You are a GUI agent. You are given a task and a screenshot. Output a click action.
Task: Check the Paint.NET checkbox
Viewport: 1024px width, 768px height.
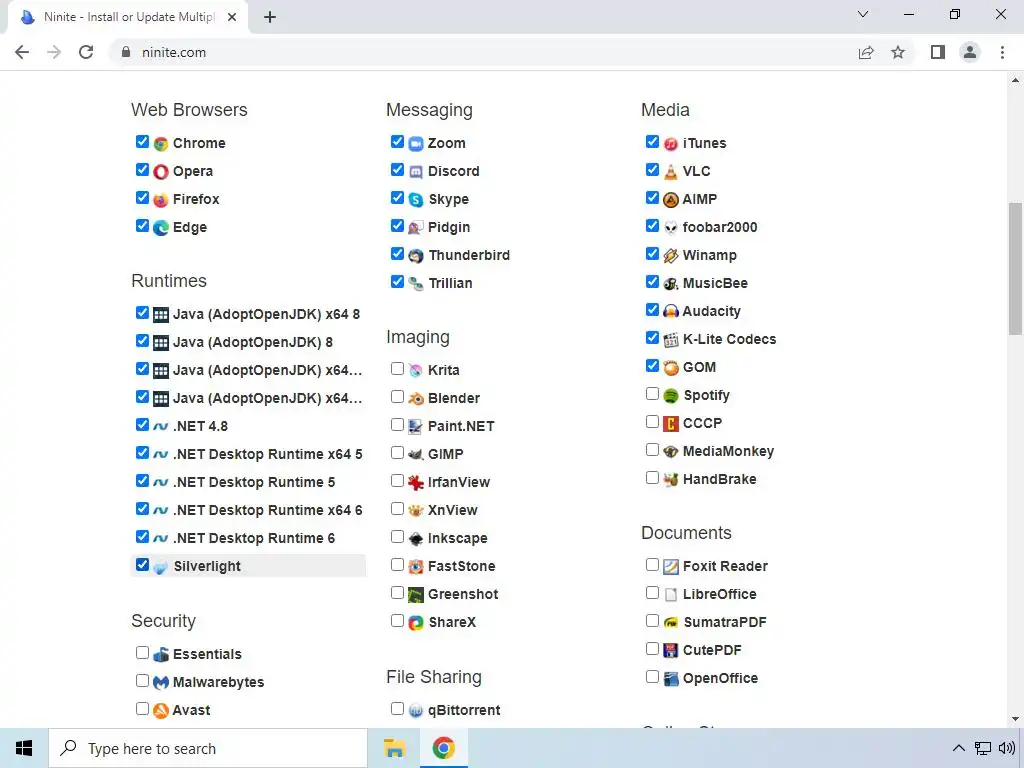pos(397,424)
